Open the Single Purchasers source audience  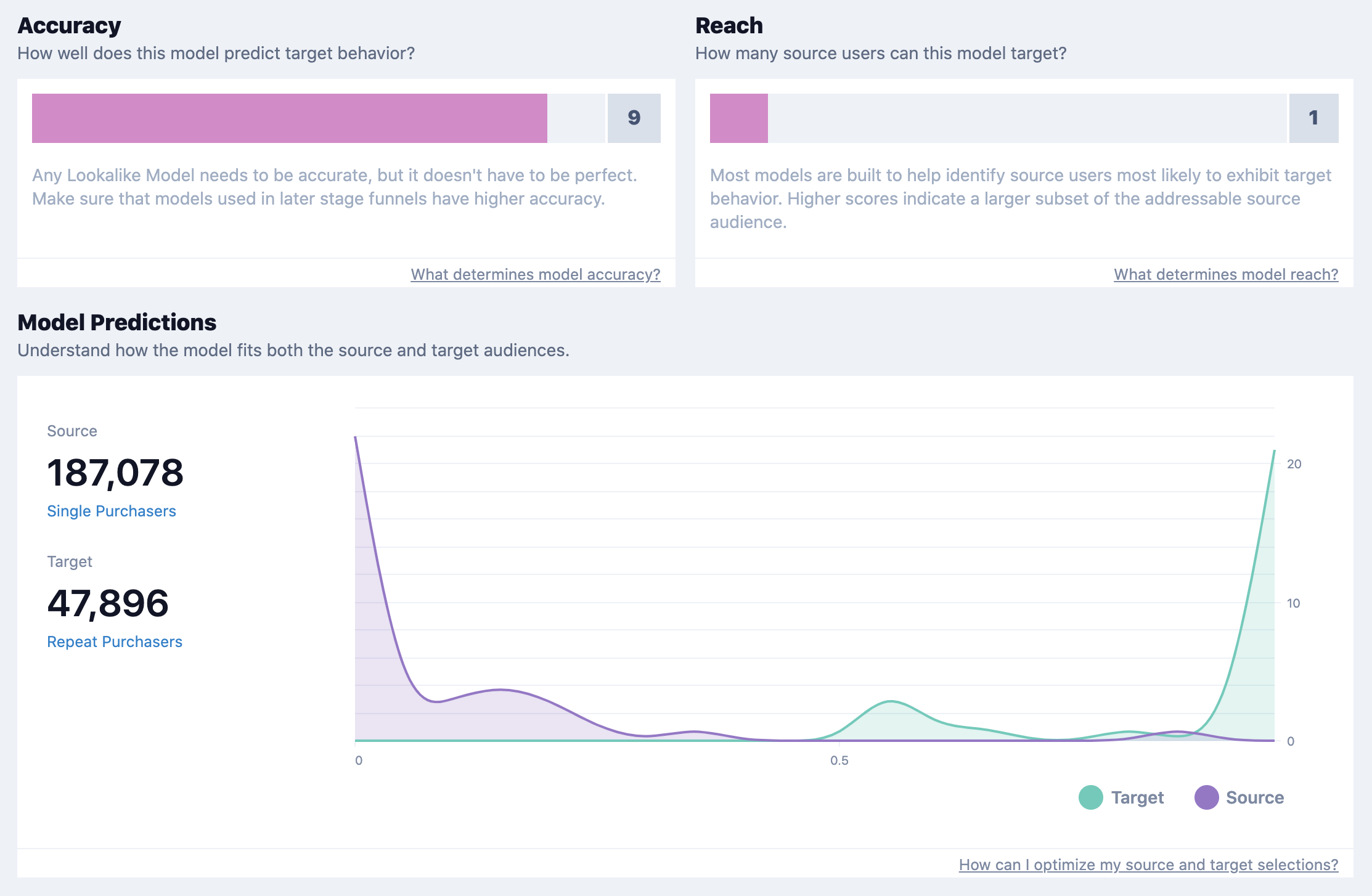(112, 511)
